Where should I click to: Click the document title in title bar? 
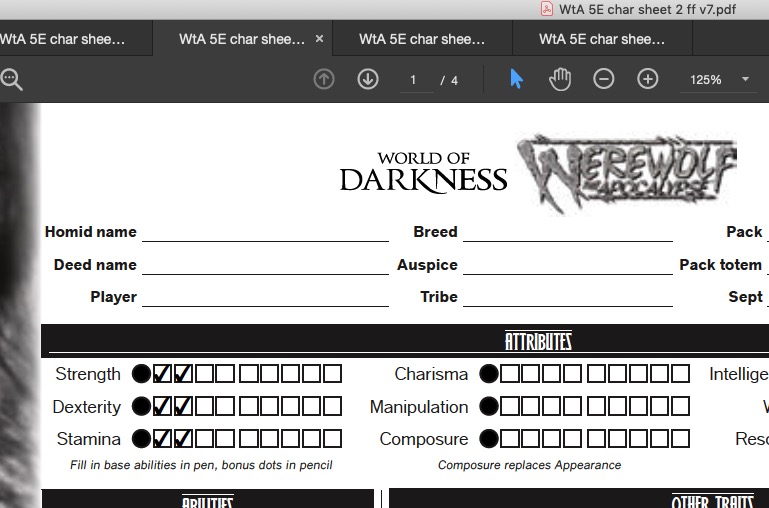click(x=647, y=9)
